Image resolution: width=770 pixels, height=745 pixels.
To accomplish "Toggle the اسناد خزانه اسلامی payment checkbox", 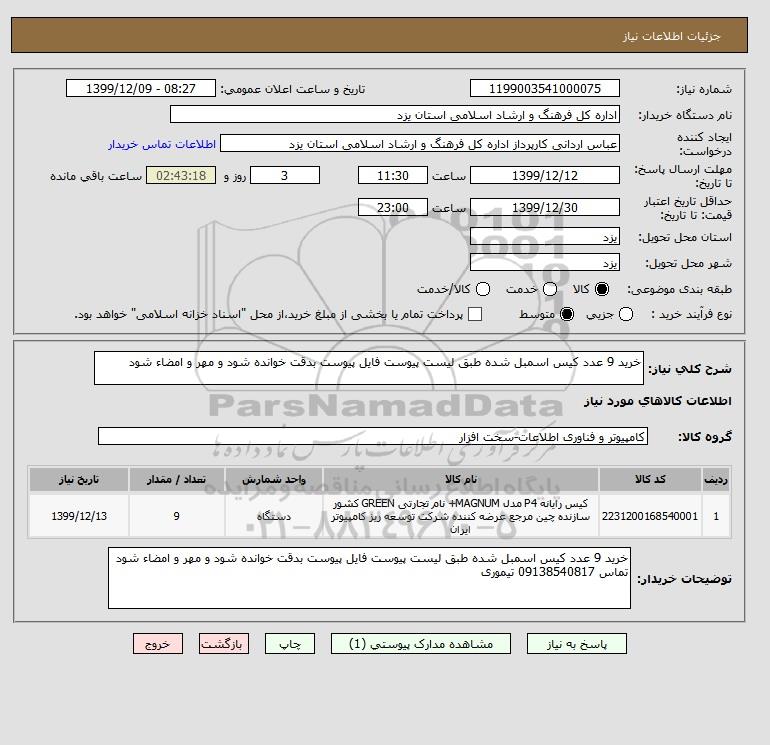I will (475, 314).
